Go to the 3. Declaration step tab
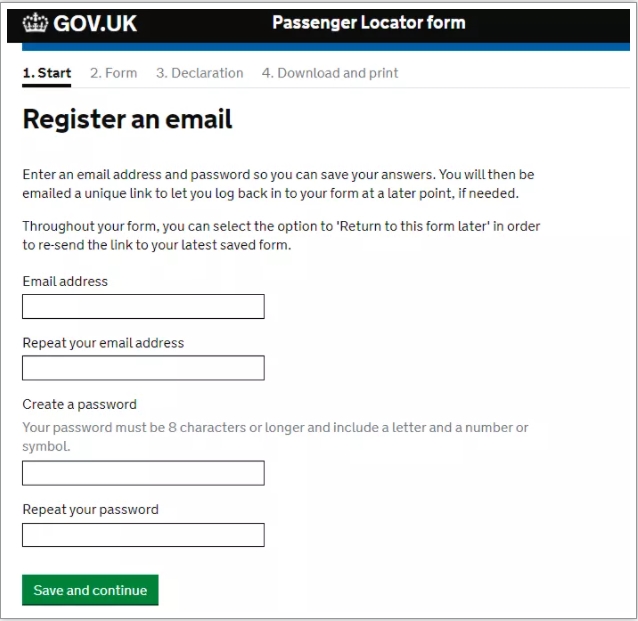This screenshot has height=621, width=638. (x=200, y=73)
